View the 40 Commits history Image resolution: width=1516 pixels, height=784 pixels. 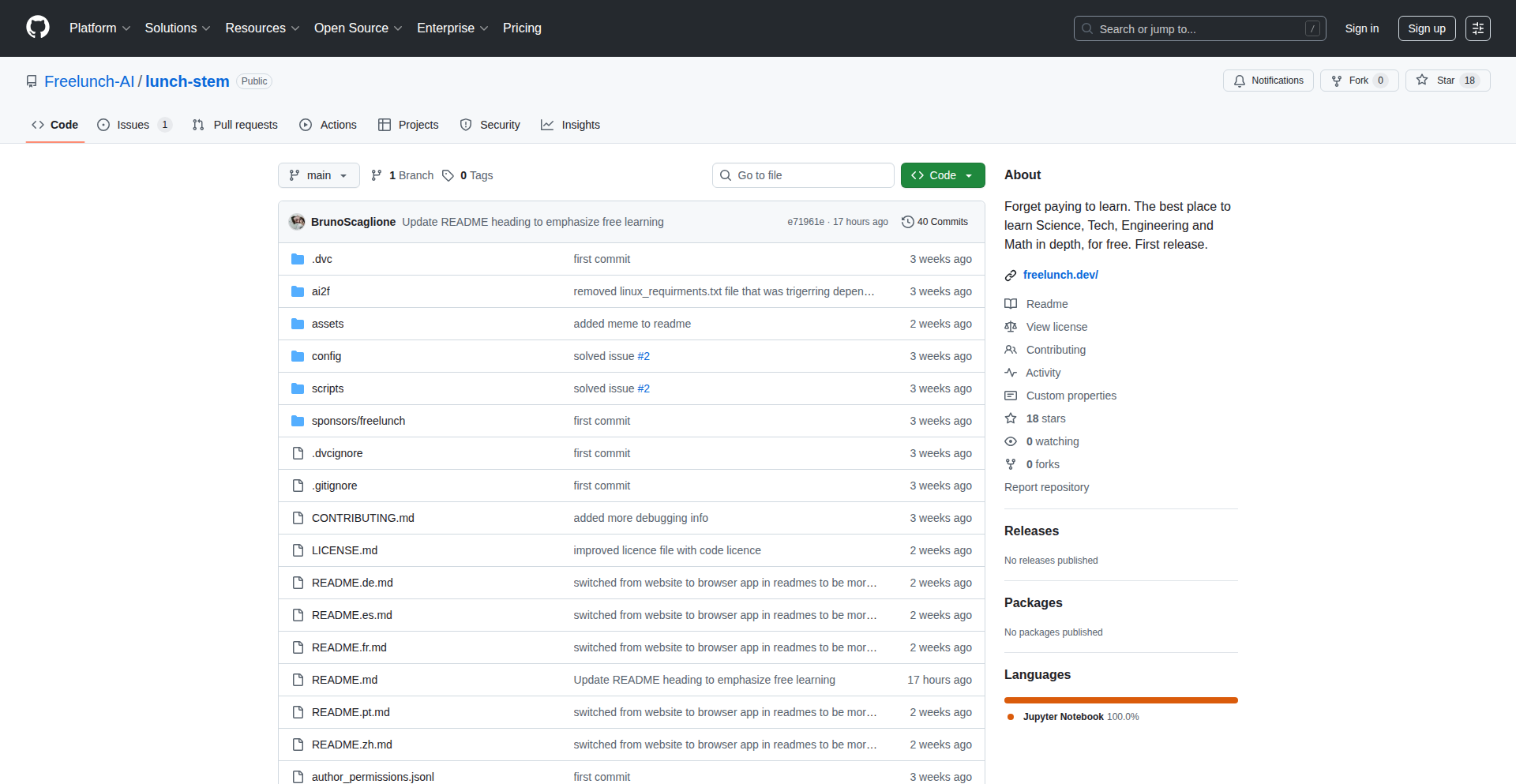coord(935,222)
